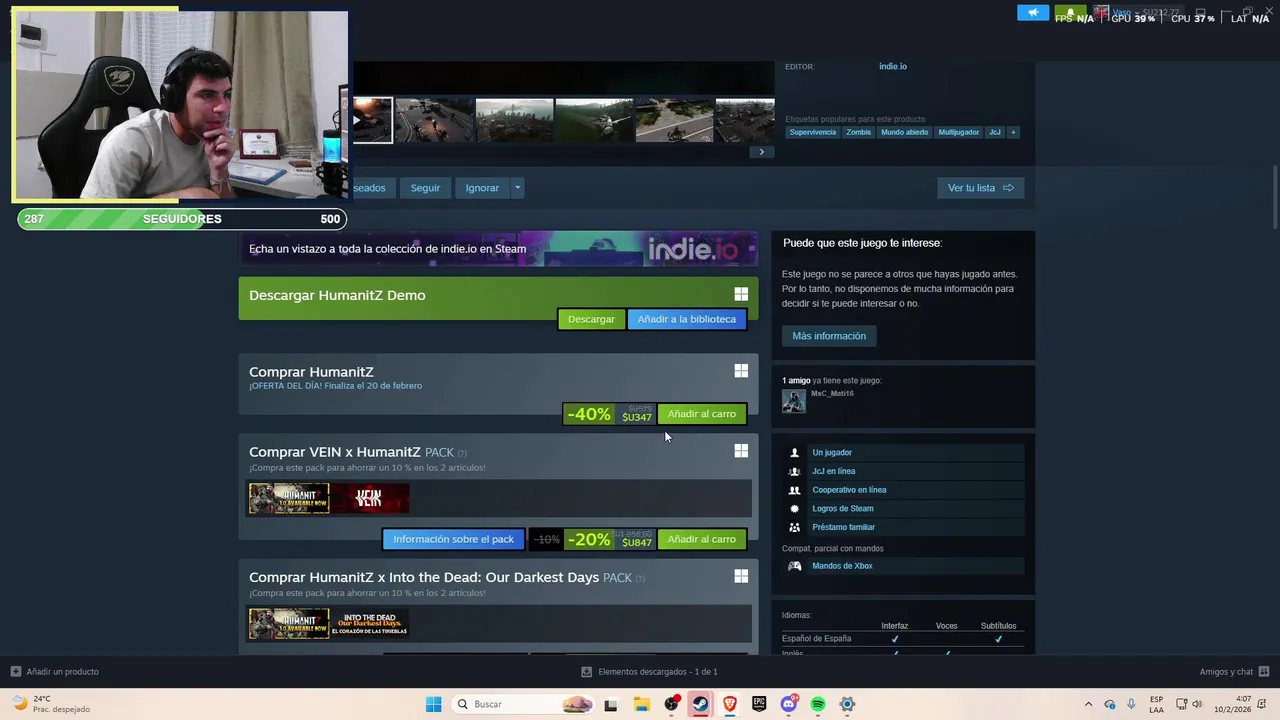Viewport: 1280px width, 720px height.
Task: Click the Xbox controller gamepad icon
Action: coord(794,566)
